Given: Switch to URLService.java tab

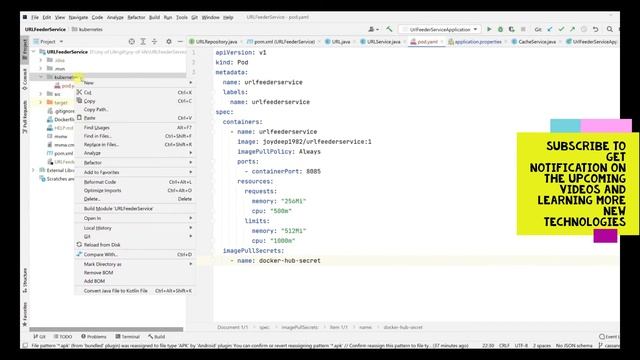Looking at the screenshot, I should click(383, 42).
